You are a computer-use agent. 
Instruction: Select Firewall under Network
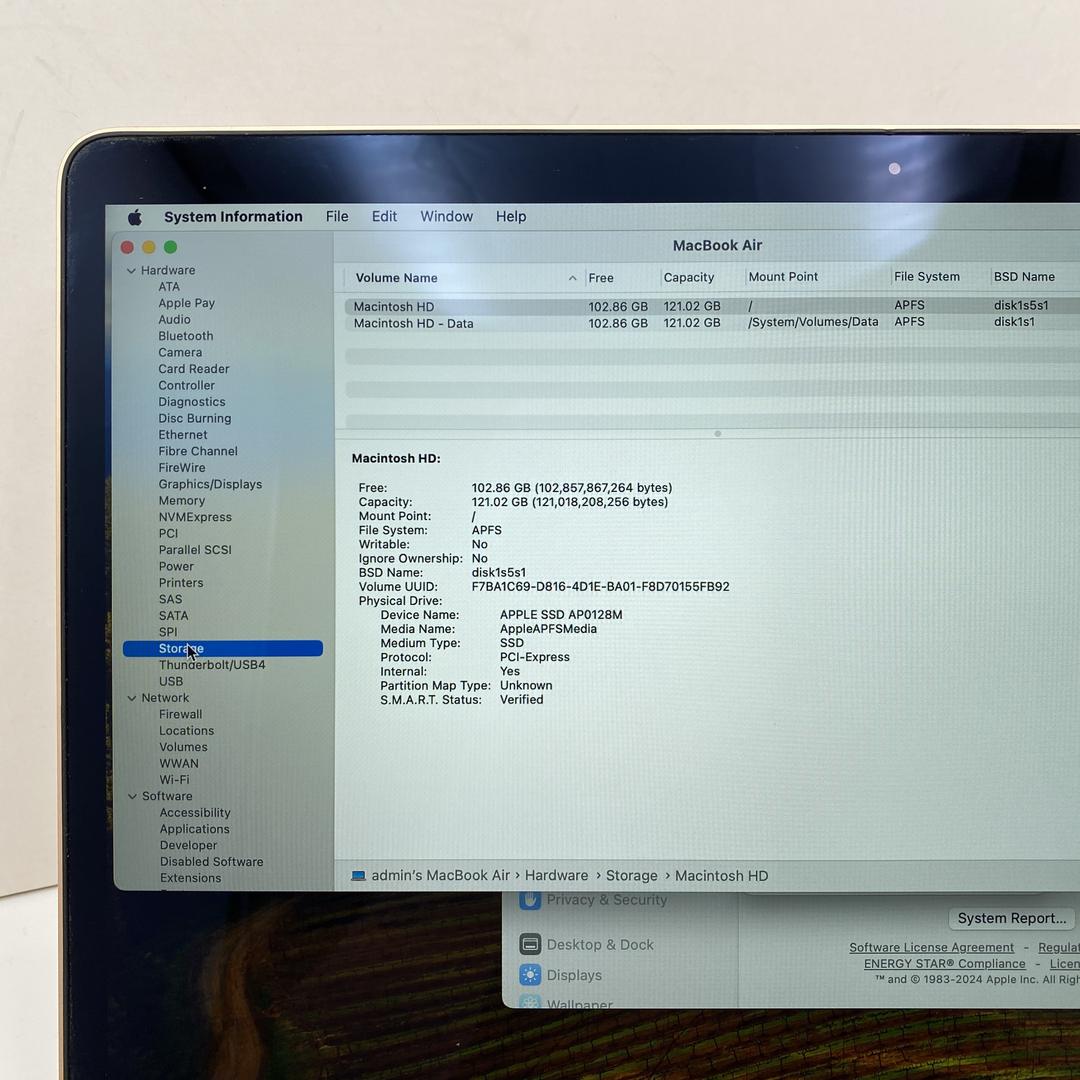[180, 715]
